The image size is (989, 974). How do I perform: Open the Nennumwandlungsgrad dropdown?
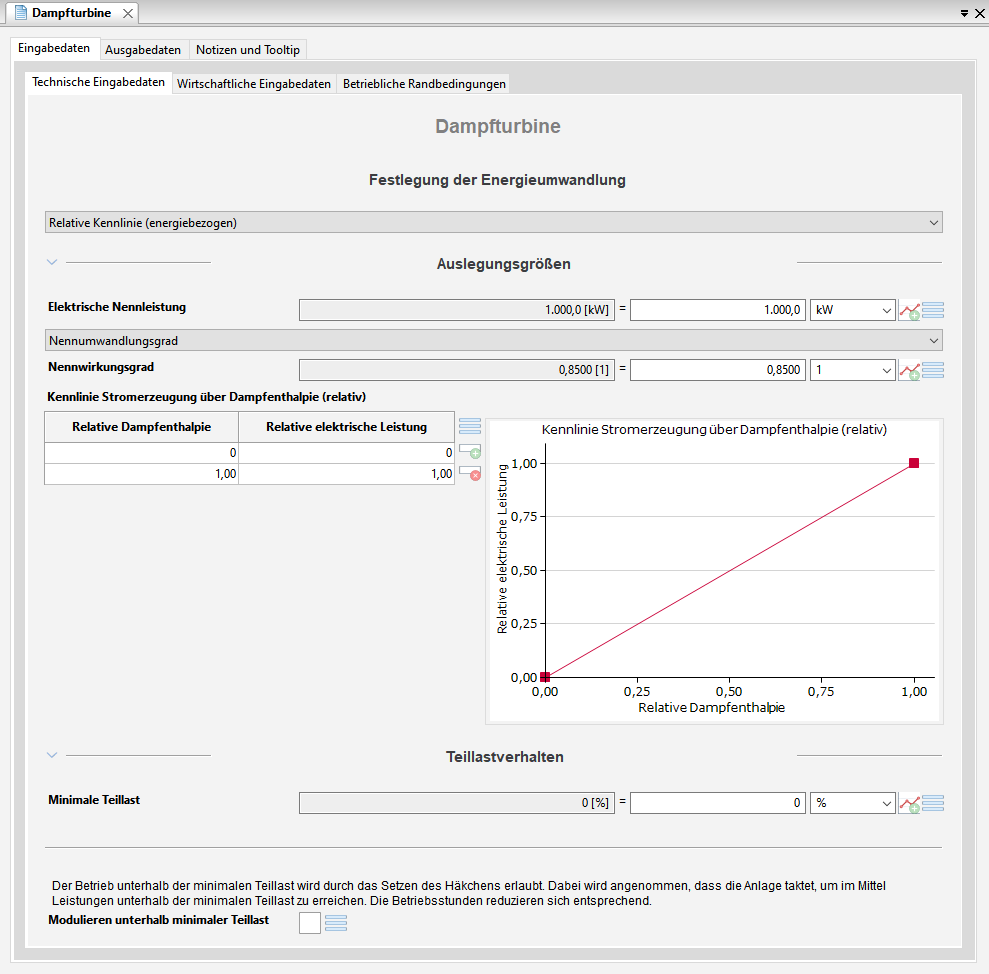coord(494,341)
